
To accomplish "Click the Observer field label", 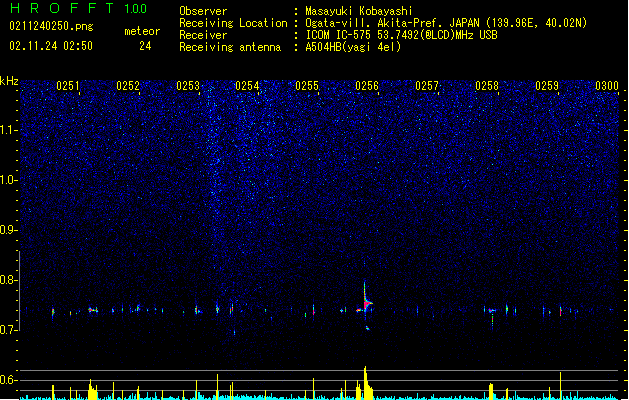I will point(203,11).
